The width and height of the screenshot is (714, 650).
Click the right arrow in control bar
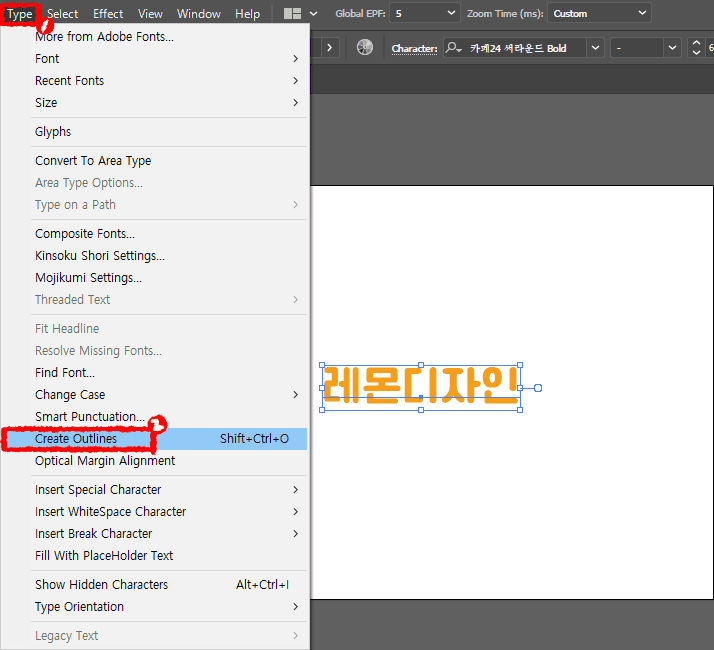pyautogui.click(x=330, y=47)
